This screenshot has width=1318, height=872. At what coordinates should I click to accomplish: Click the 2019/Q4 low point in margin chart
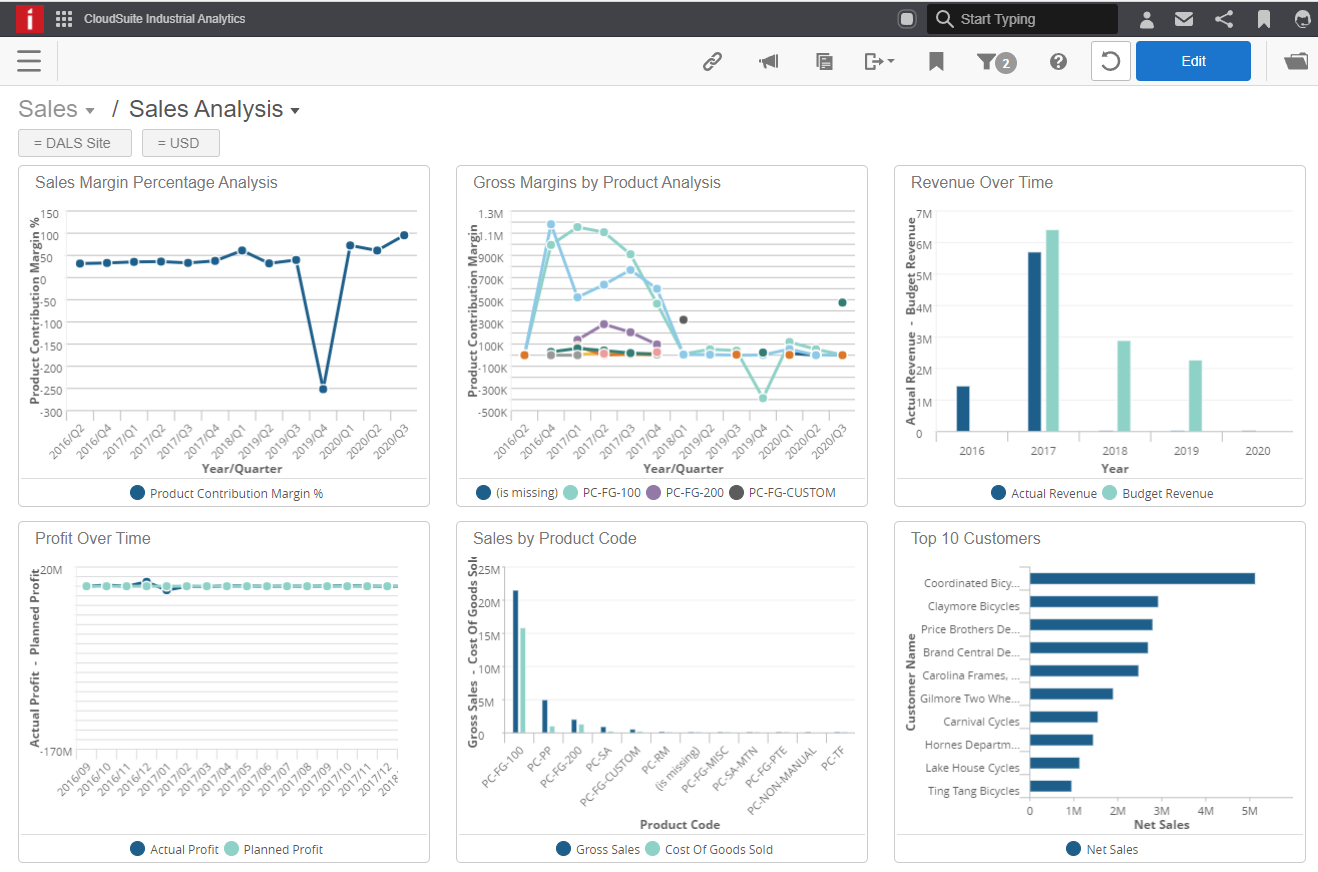pos(323,389)
